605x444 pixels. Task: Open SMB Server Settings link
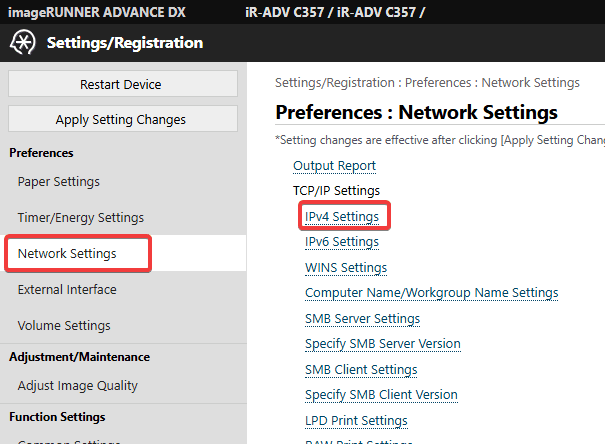click(x=362, y=319)
